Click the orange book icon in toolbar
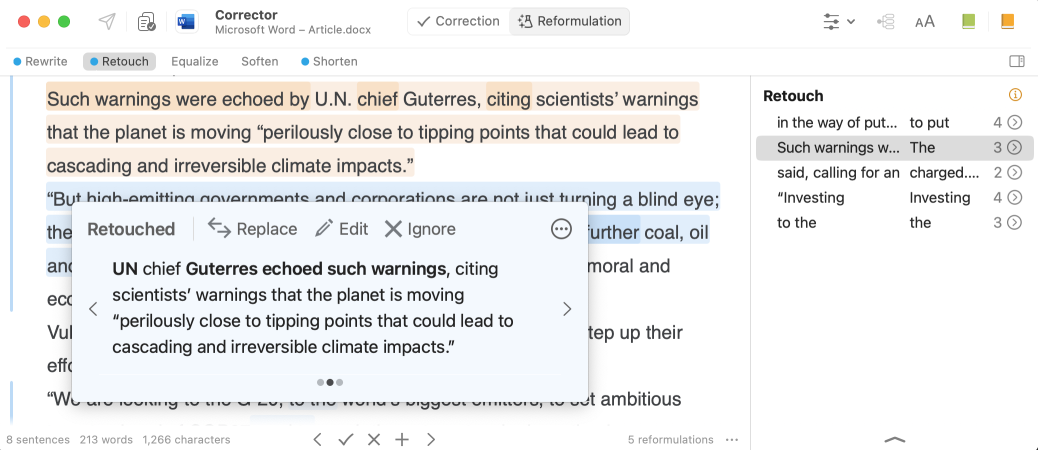 [1007, 21]
